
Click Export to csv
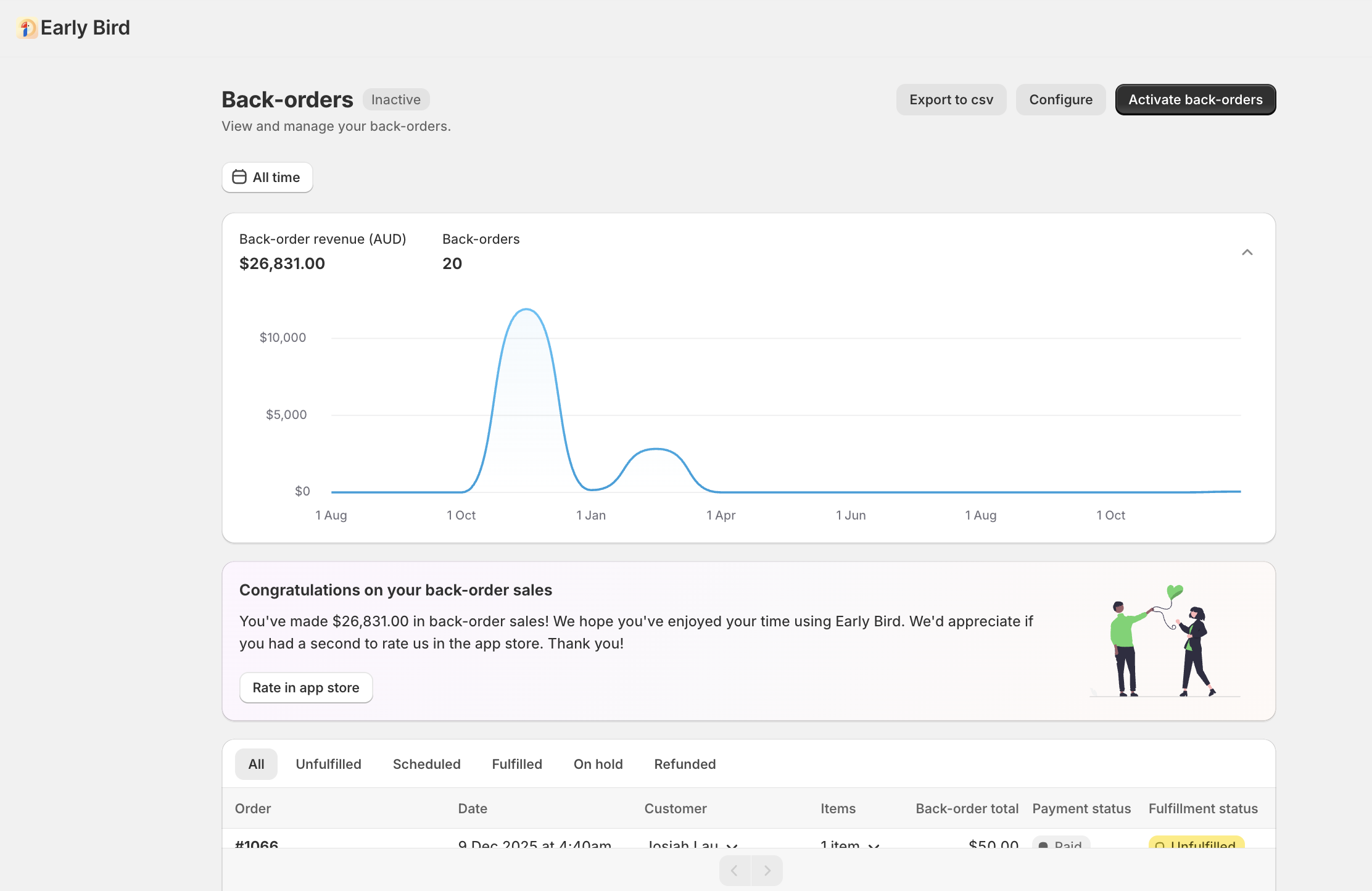click(951, 99)
